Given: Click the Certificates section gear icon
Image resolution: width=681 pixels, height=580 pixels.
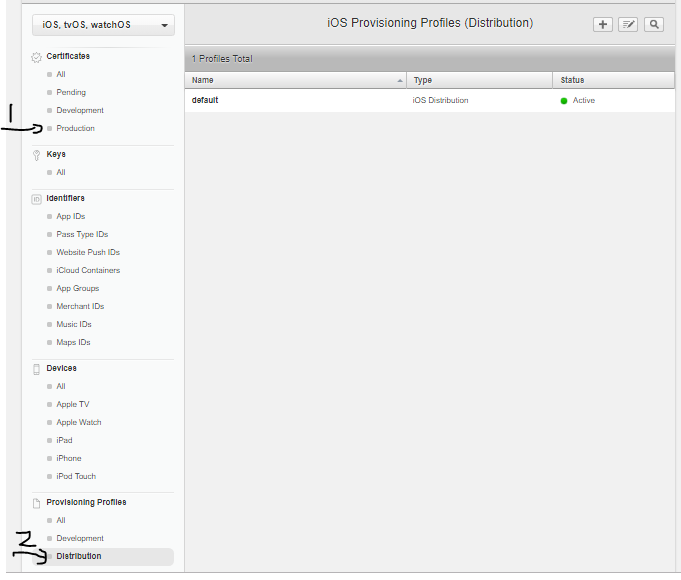Looking at the screenshot, I should (x=37, y=57).
